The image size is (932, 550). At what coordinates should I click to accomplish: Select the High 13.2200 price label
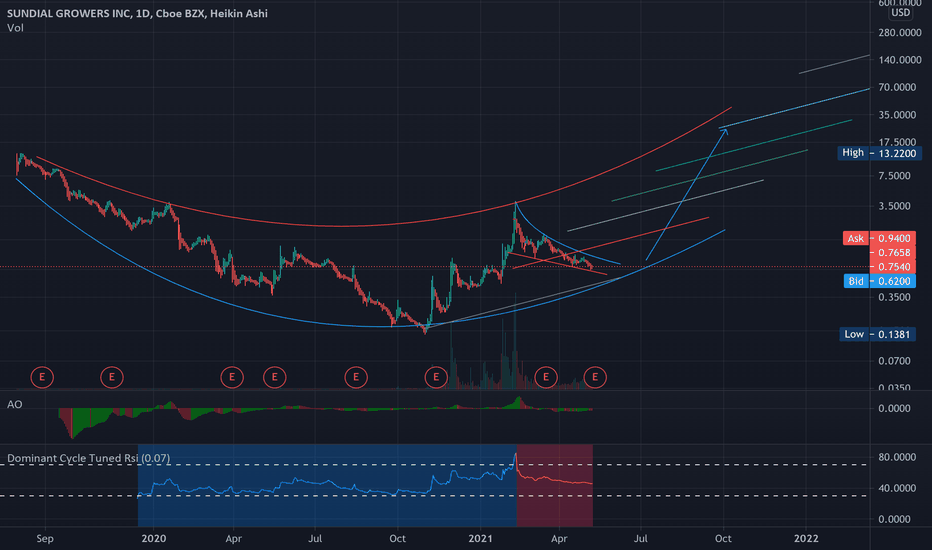click(879, 153)
